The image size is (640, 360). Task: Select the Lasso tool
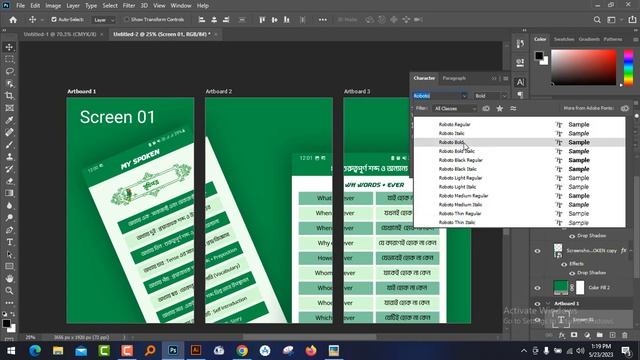point(9,71)
